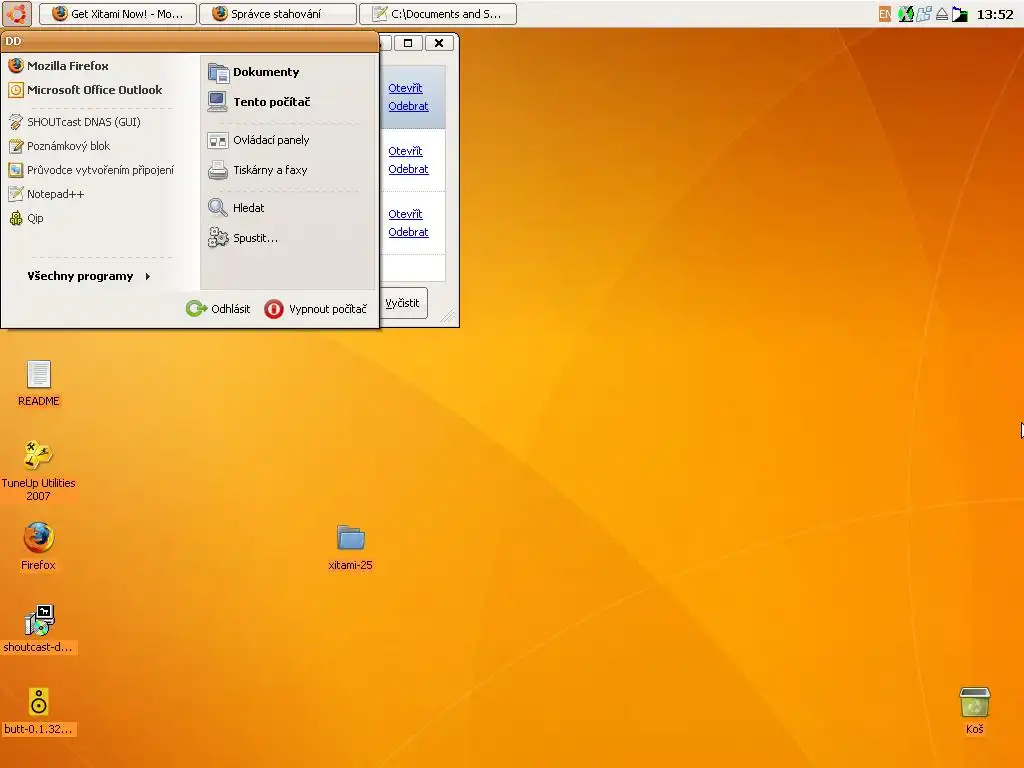The height and width of the screenshot is (768, 1024).
Task: Click Vypnout počítač shutdown button
Action: pyautogui.click(x=316, y=309)
